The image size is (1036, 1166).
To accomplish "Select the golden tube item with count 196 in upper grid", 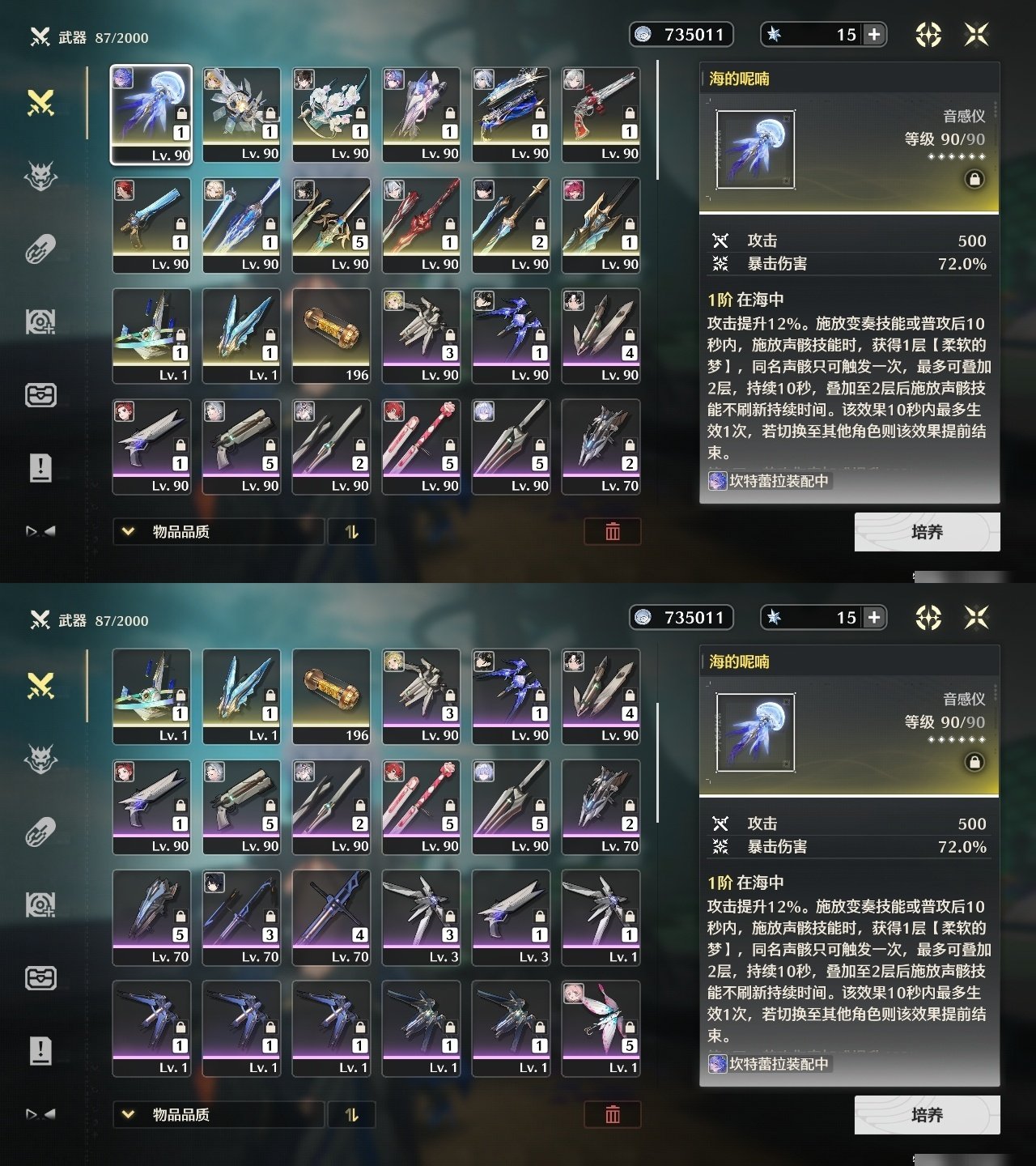I will click(332, 336).
